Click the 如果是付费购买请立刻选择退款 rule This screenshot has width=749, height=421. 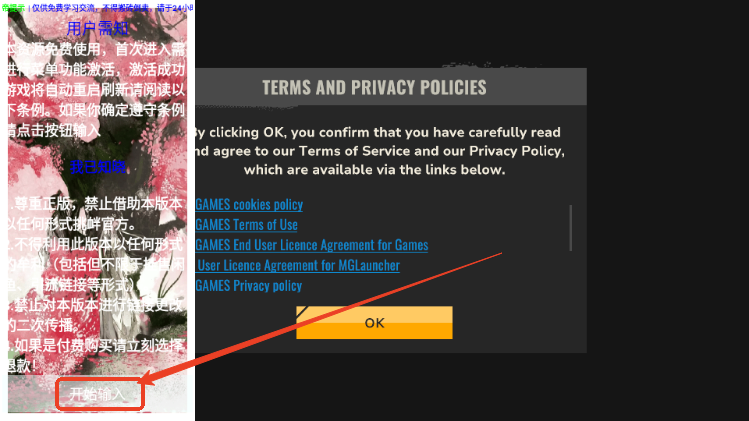point(96,356)
